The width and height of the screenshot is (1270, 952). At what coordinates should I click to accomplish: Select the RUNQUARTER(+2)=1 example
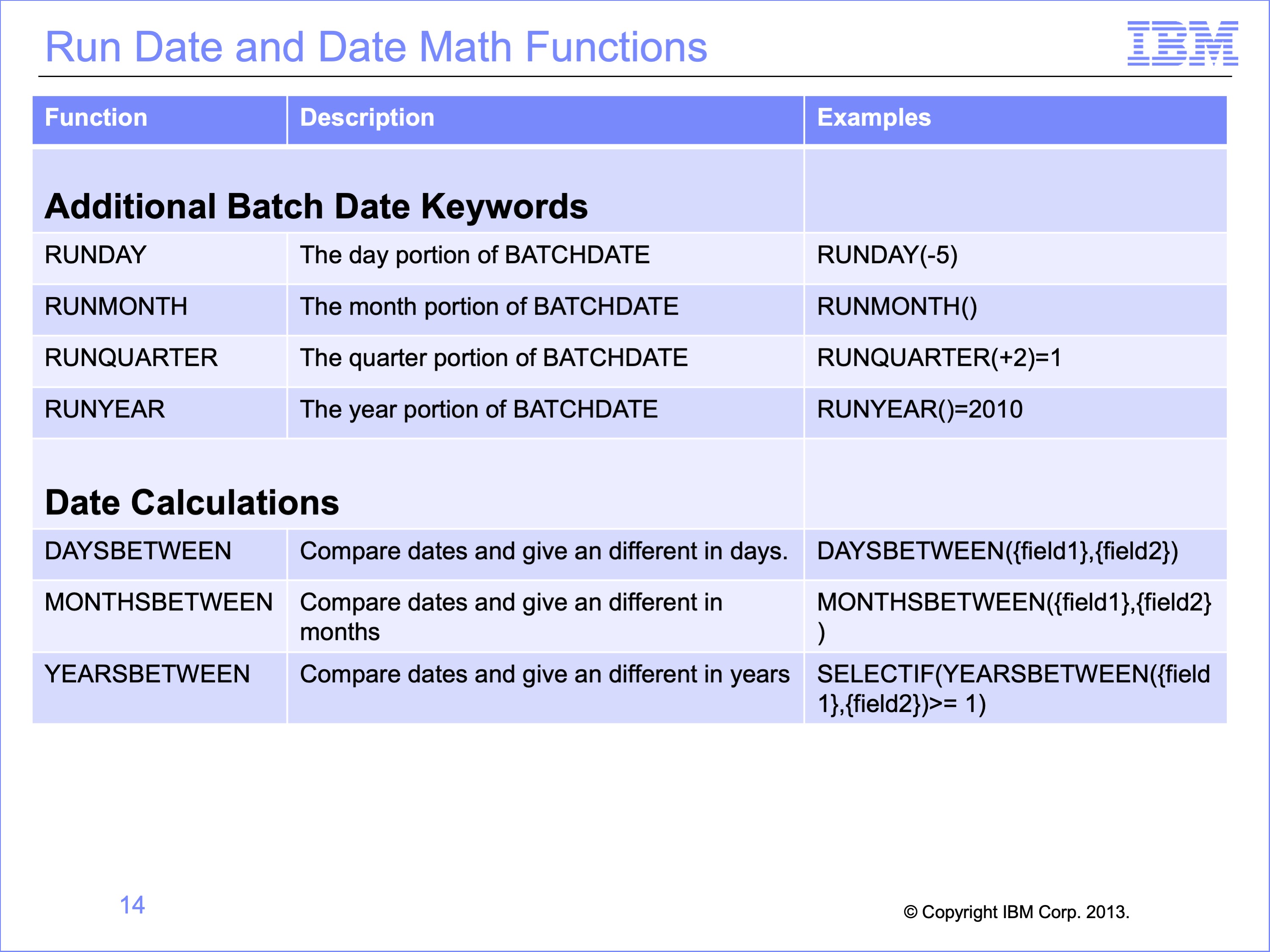click(939, 358)
